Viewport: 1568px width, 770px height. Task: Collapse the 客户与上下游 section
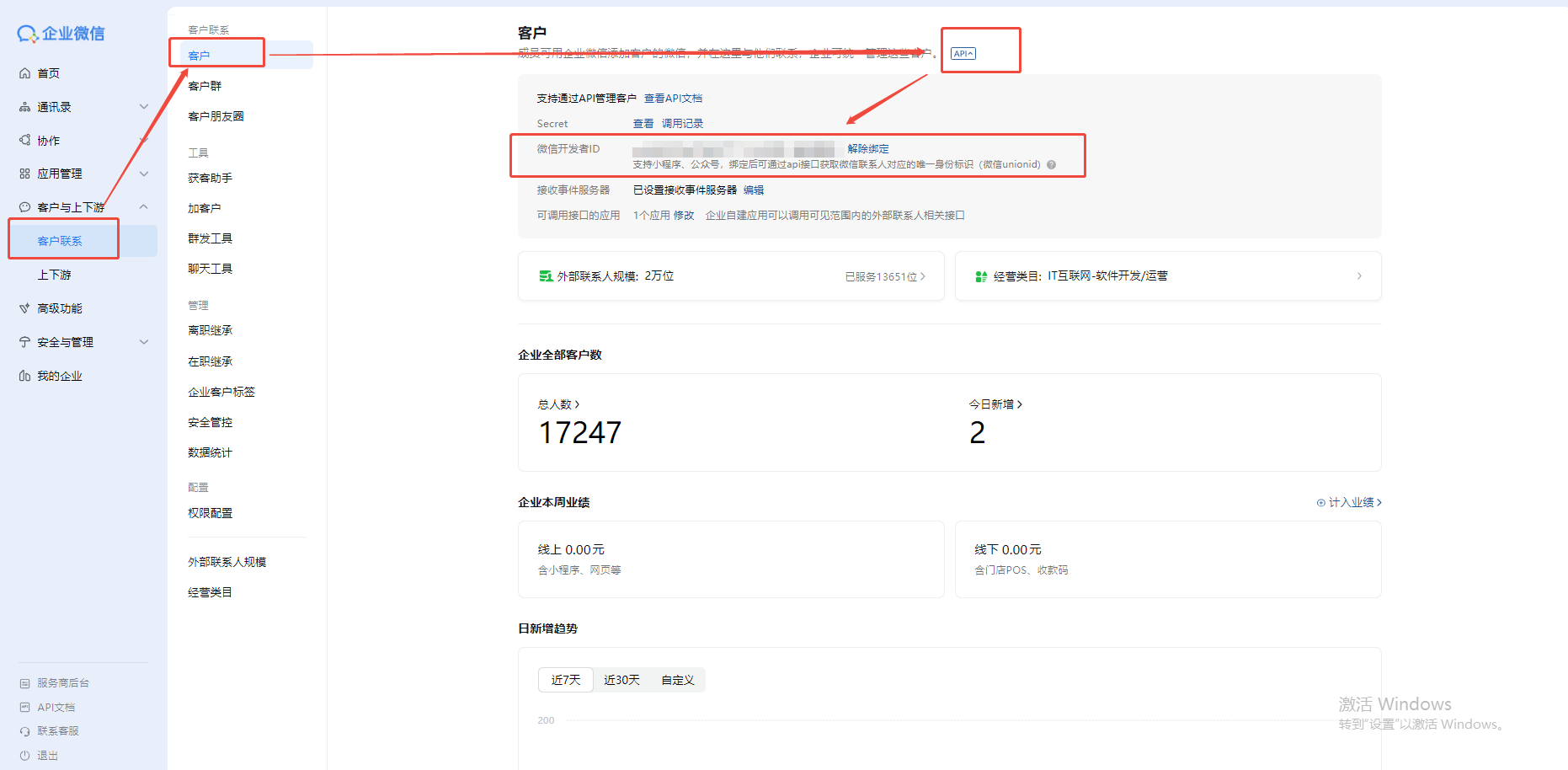144,207
